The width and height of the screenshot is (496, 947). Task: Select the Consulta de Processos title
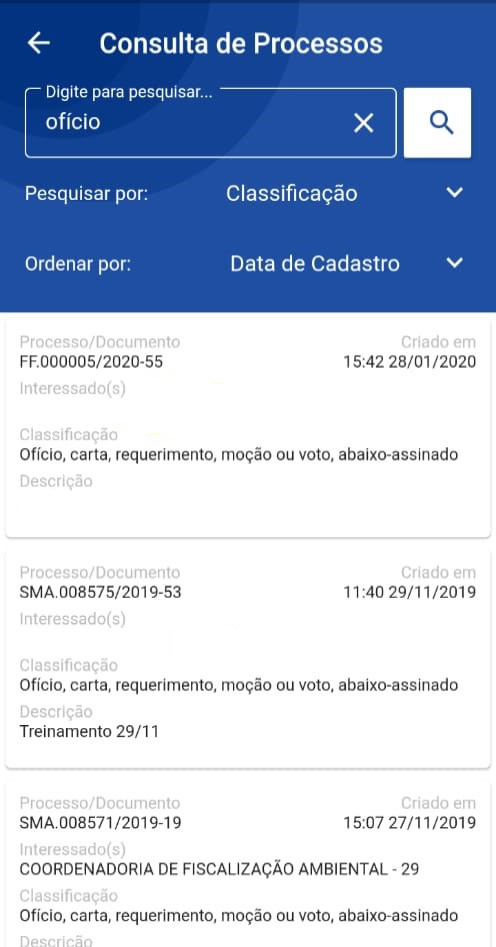[241, 44]
